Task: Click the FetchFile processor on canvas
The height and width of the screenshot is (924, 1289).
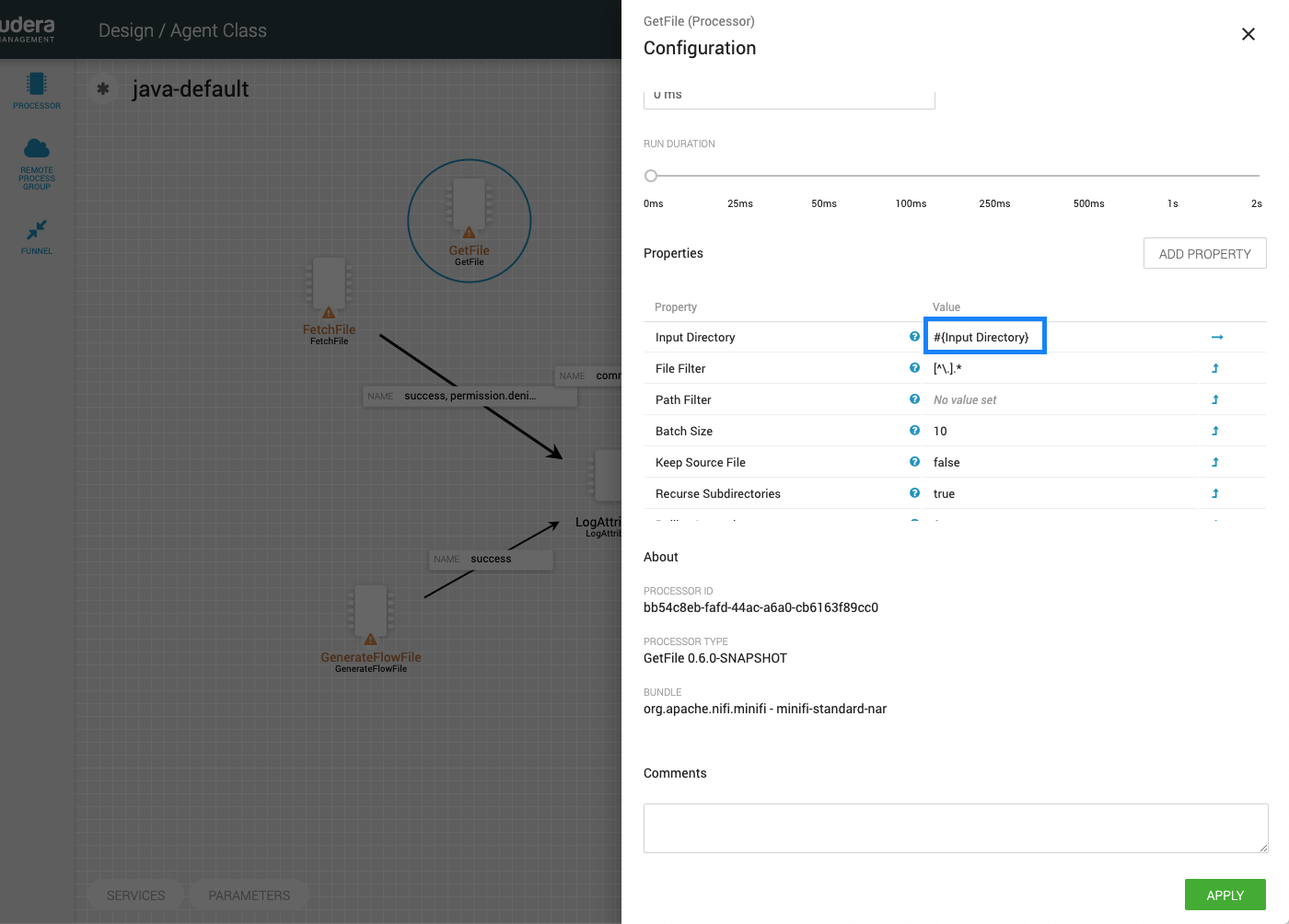Action: [329, 301]
